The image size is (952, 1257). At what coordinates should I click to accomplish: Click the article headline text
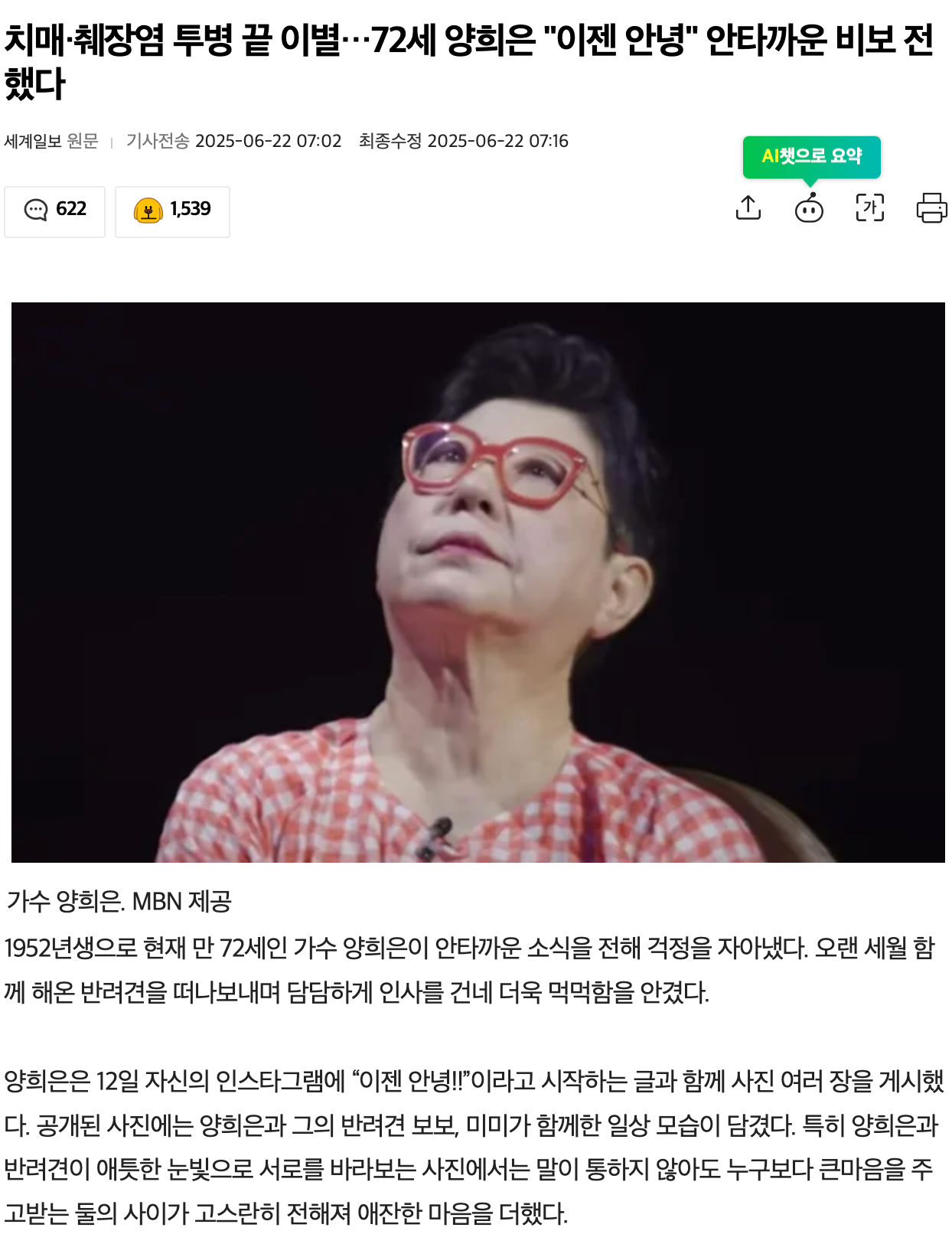(468, 61)
